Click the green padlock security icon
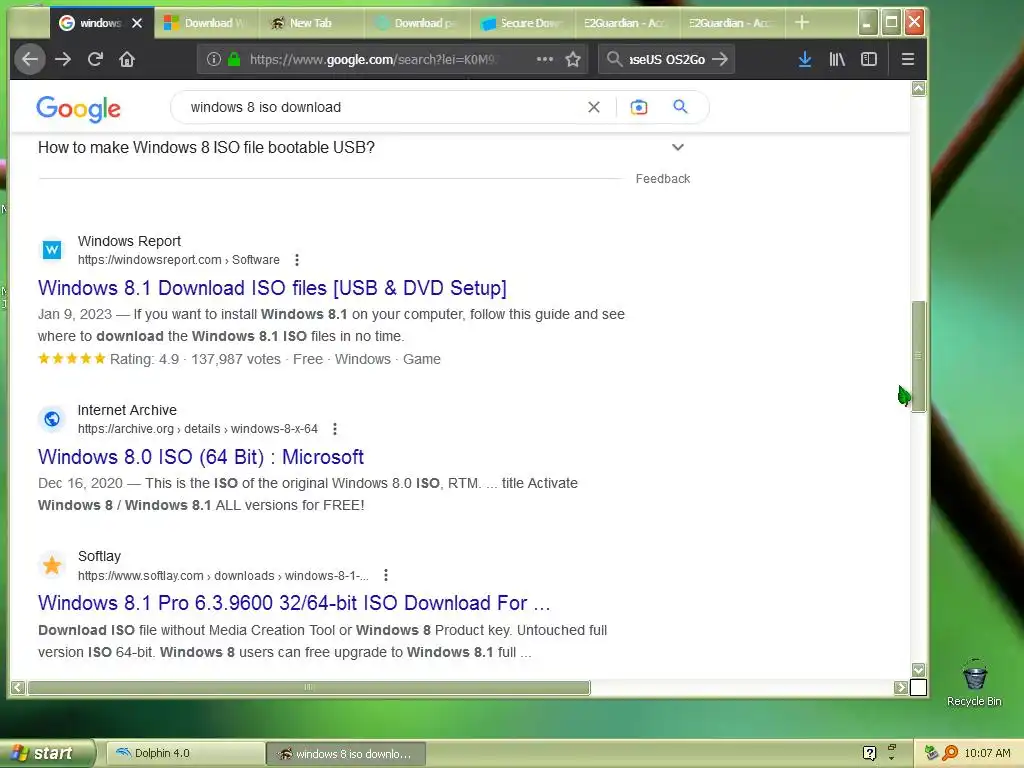The height and width of the screenshot is (768, 1024). tap(234, 59)
